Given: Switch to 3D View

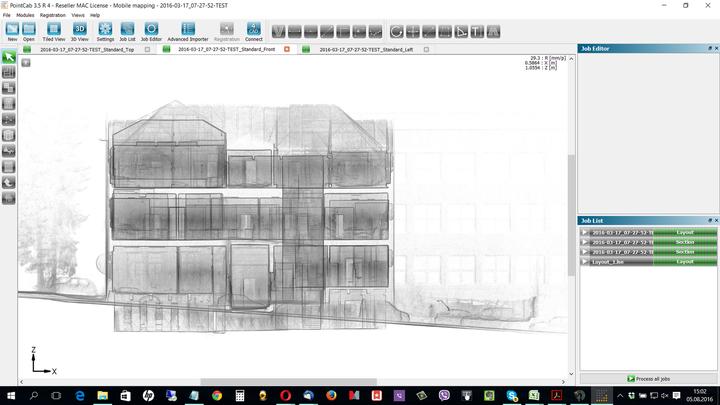Looking at the screenshot, I should pyautogui.click(x=79, y=30).
